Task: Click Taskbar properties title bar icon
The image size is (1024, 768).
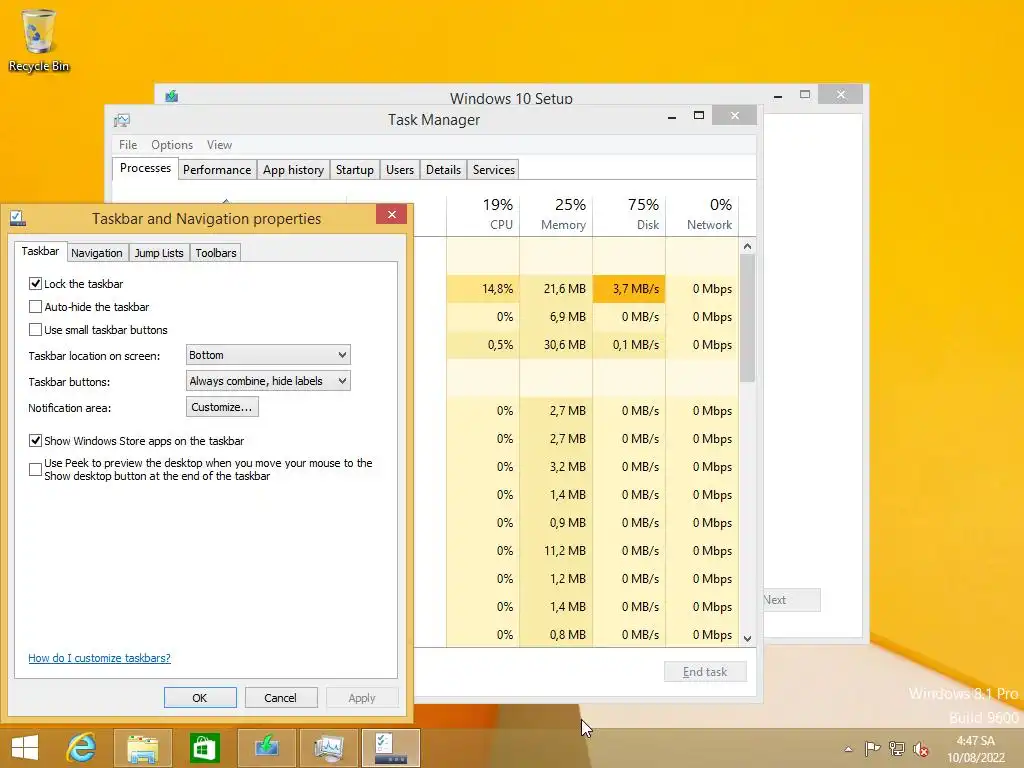Action: 18,218
